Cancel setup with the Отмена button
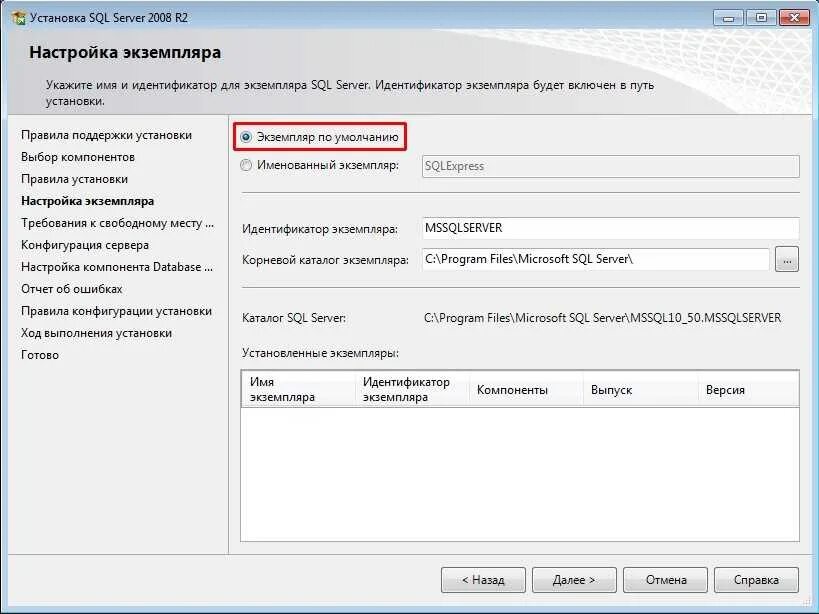The width and height of the screenshot is (819, 614). (665, 580)
